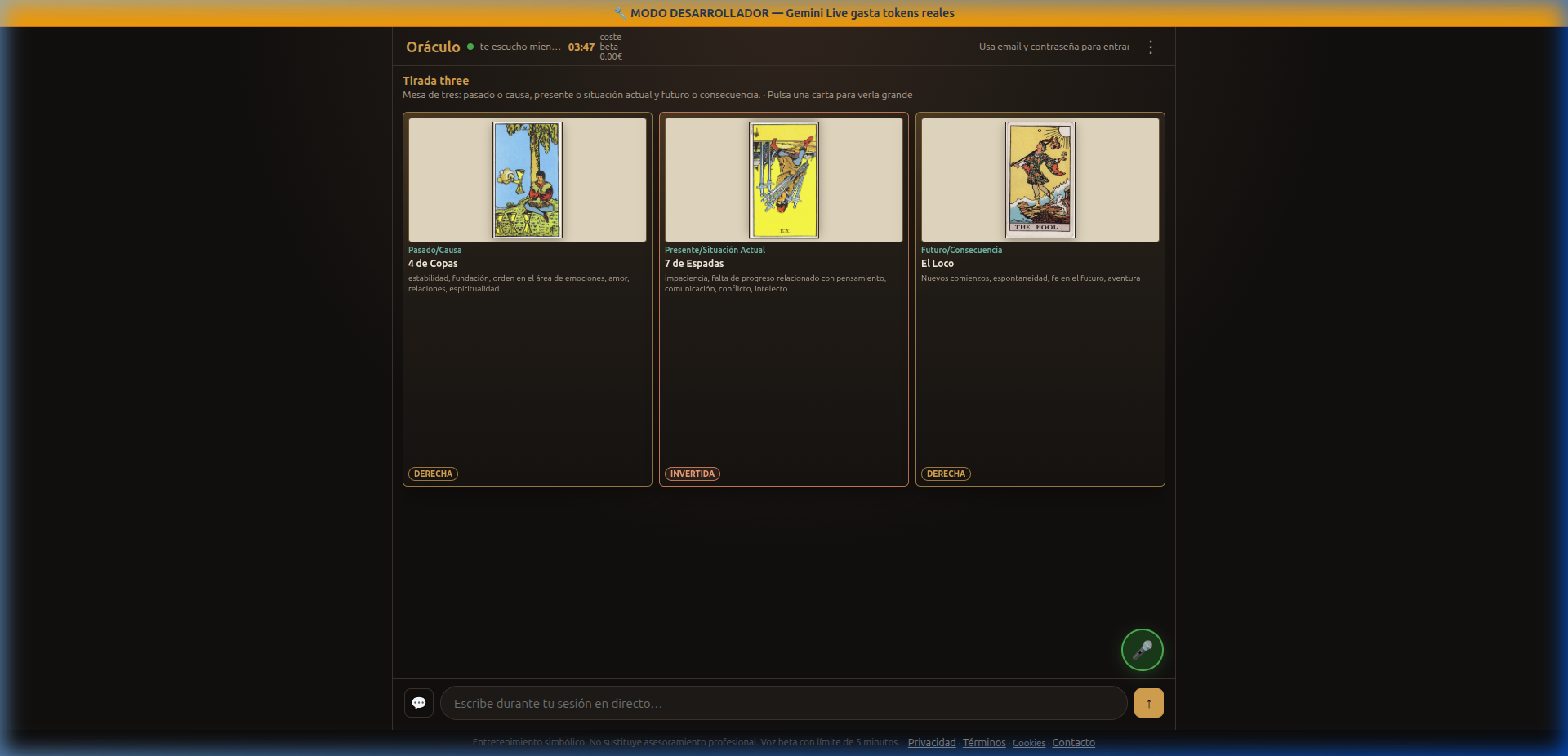
Task: Click the 'El Loco' card title
Action: tap(938, 264)
